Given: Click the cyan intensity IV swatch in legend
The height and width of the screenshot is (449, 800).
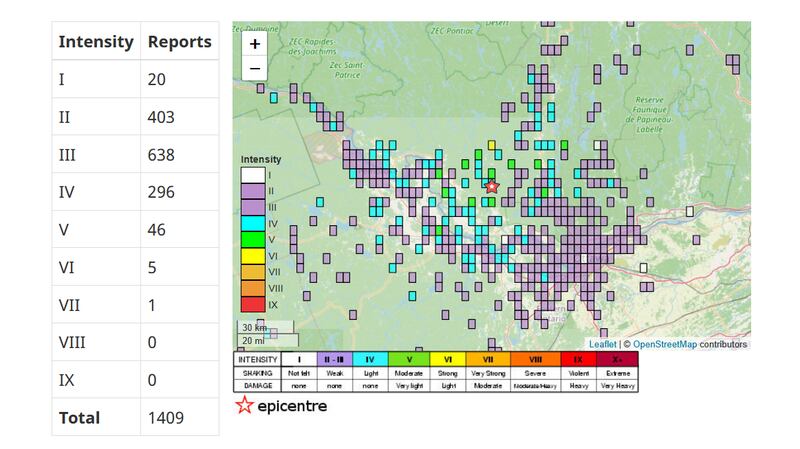Looking at the screenshot, I should coord(253,223).
